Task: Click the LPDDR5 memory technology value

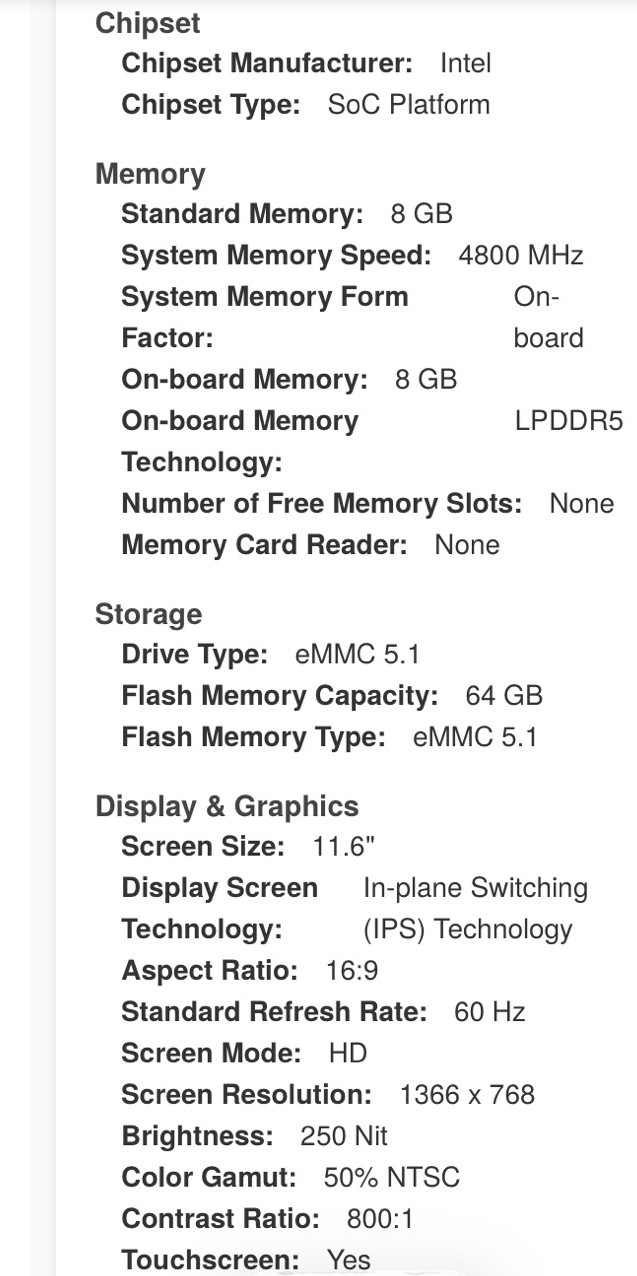Action: (569, 421)
